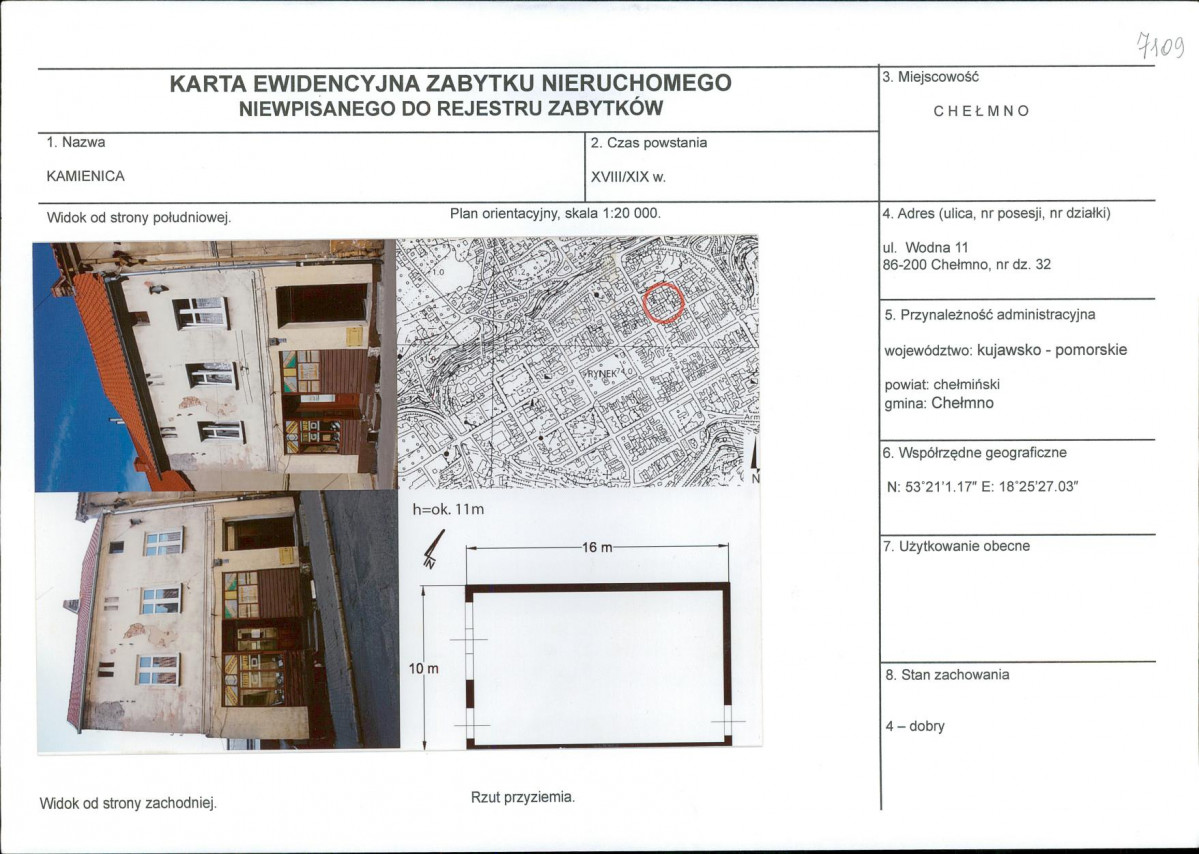Click the subtitle 'NIEWPISANEGO DO REJESTRU ZABYTKÓW'
The height and width of the screenshot is (854, 1199).
click(x=450, y=109)
